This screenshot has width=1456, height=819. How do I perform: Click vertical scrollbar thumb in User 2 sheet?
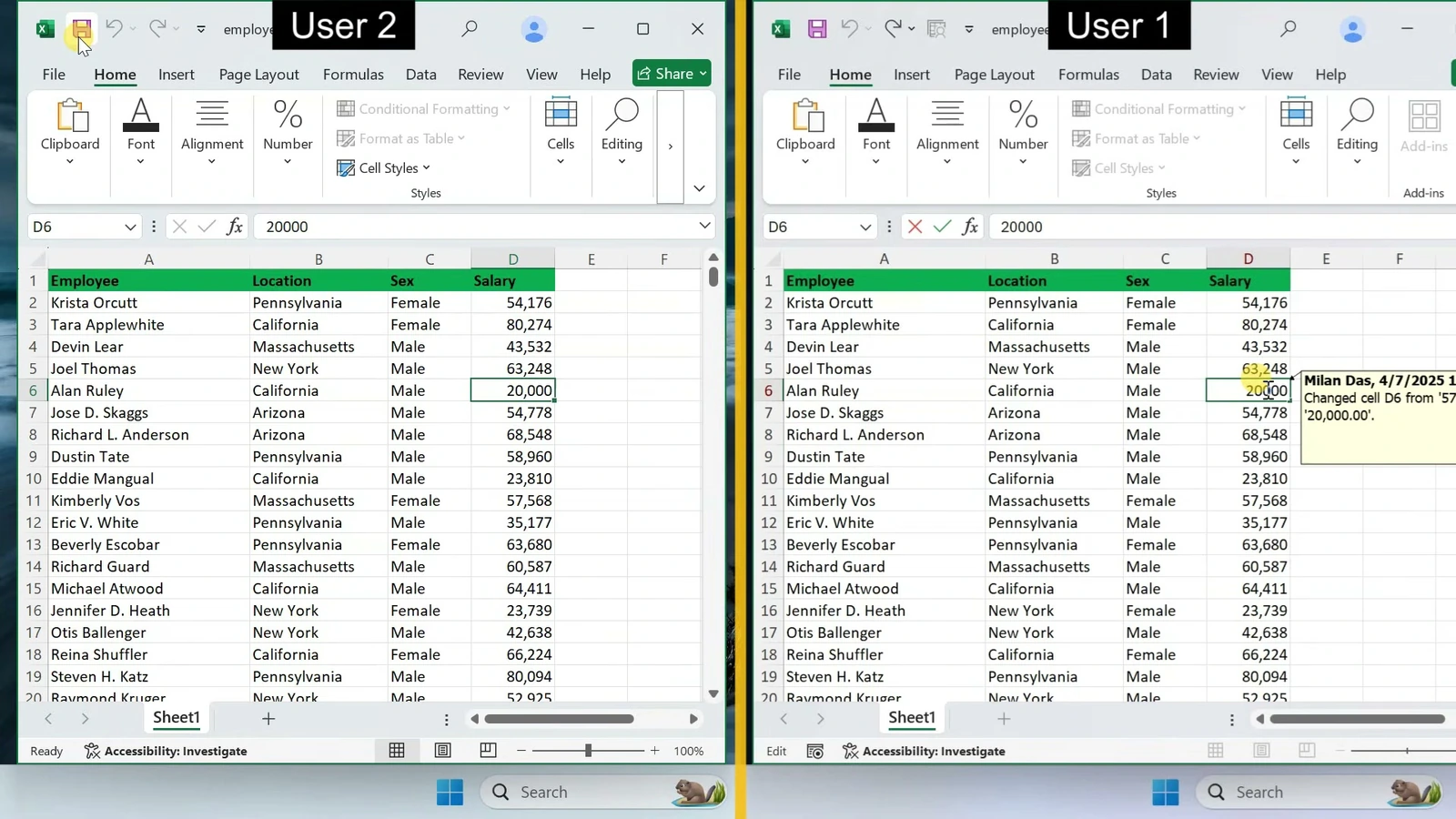coord(713,277)
